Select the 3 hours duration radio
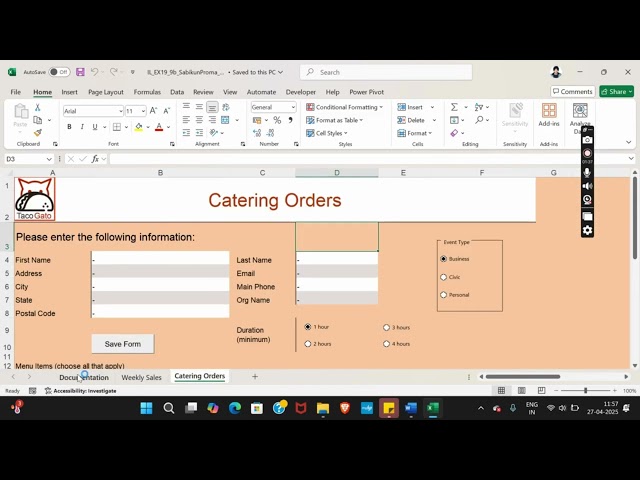This screenshot has height=480, width=640. pos(387,327)
